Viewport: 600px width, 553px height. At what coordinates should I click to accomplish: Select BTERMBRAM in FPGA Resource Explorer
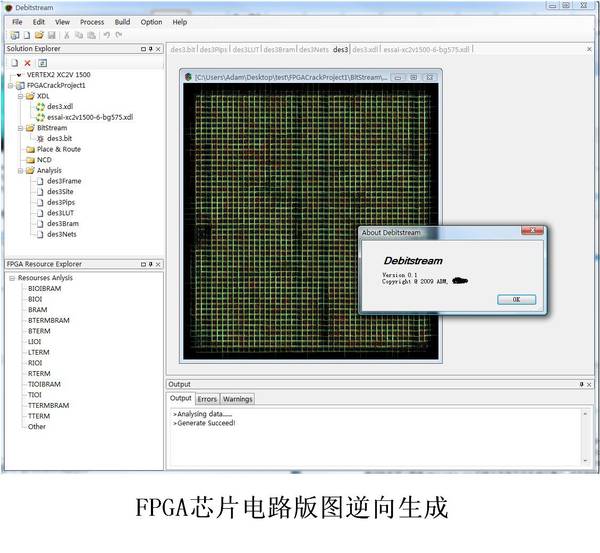pos(47,320)
